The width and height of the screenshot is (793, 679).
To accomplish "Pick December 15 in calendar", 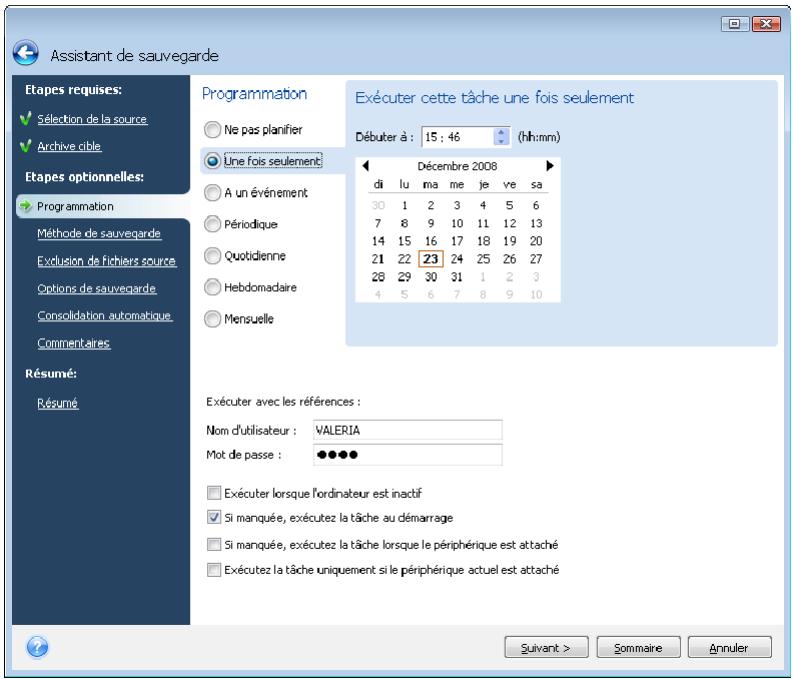I will tap(405, 241).
